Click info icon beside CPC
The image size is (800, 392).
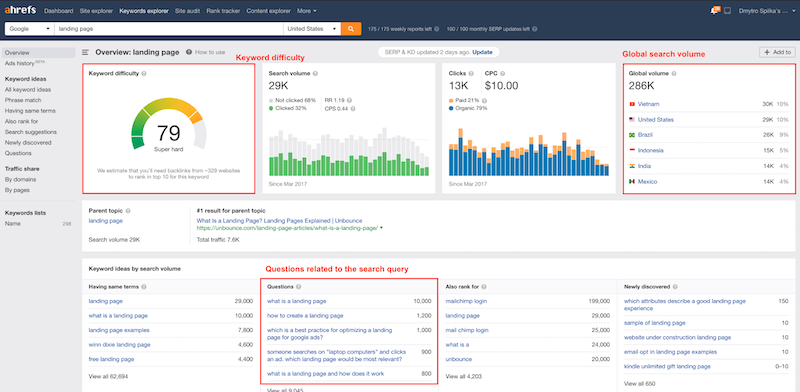(x=502, y=74)
